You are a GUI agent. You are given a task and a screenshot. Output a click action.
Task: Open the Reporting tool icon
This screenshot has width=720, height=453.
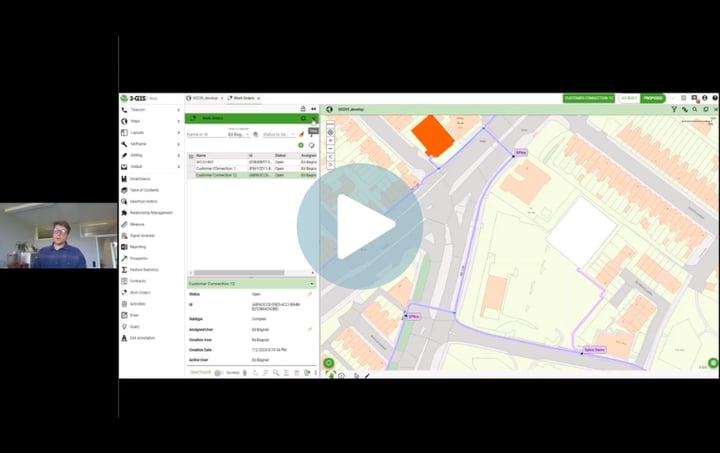124,247
